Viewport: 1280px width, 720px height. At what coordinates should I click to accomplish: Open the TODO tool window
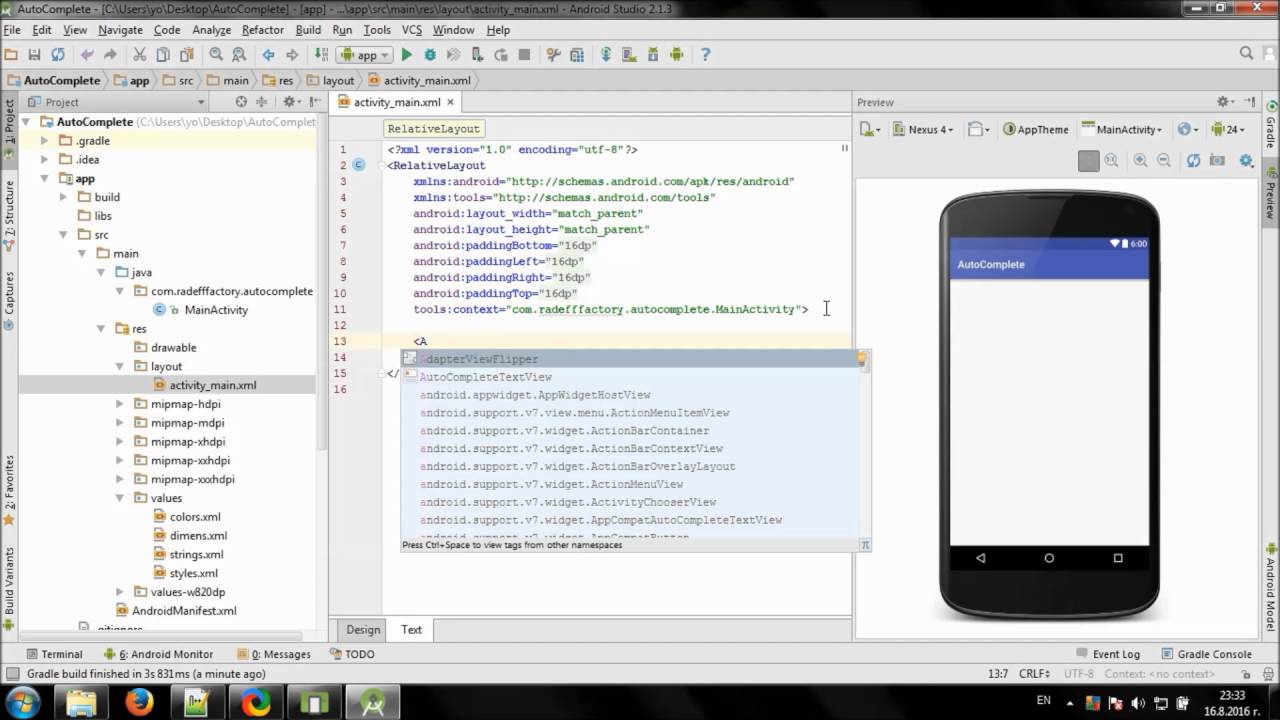[351, 654]
